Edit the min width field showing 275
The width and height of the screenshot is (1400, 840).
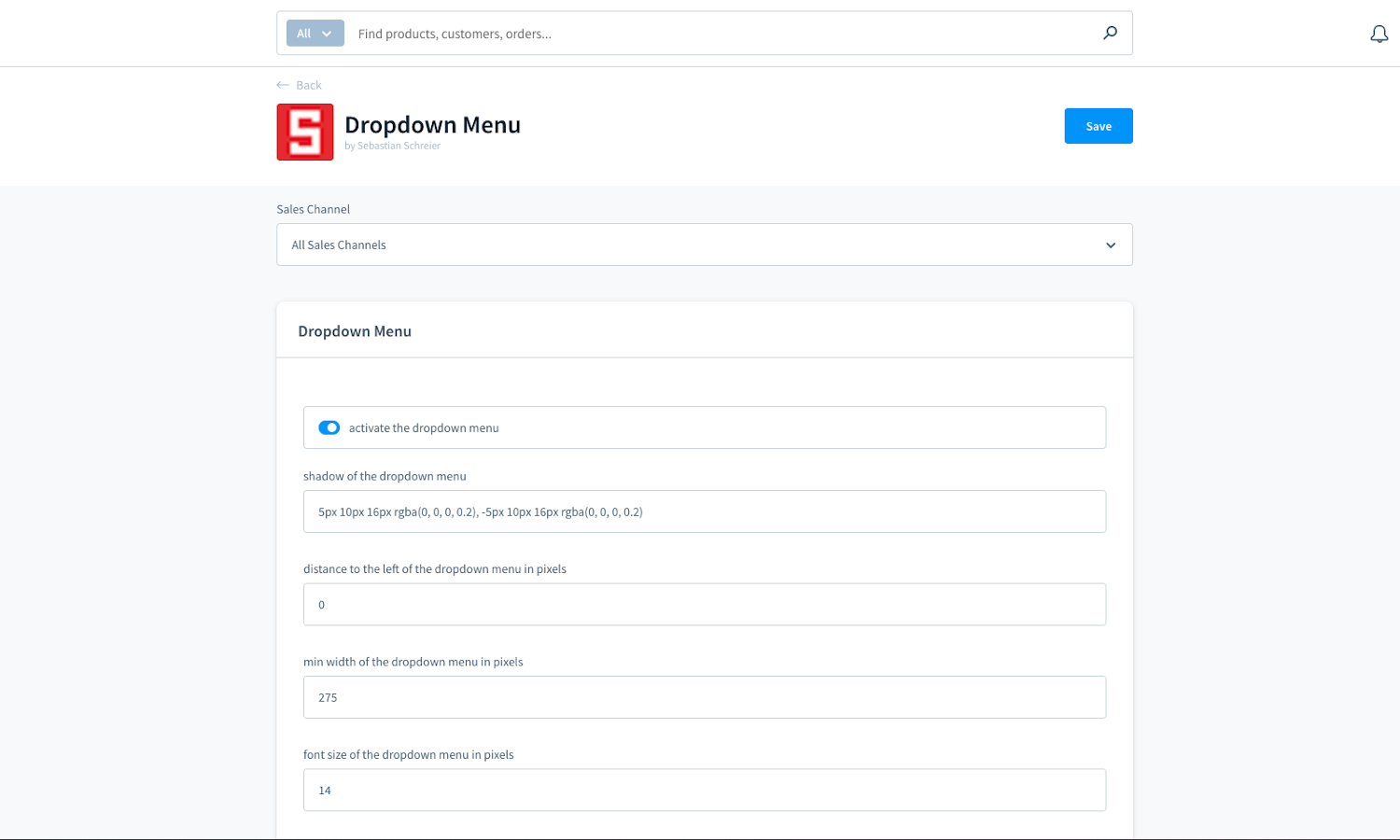(704, 697)
